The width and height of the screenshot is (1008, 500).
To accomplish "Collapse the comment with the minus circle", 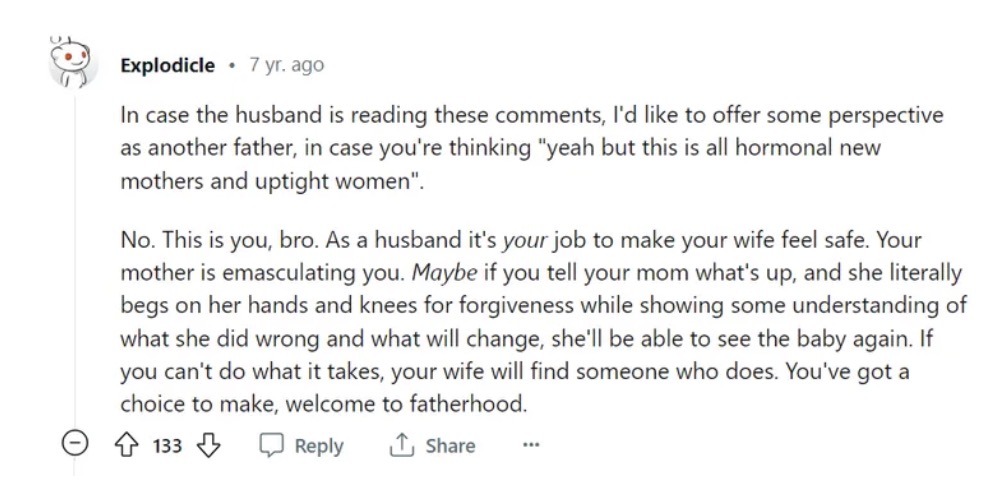I will click(x=72, y=445).
